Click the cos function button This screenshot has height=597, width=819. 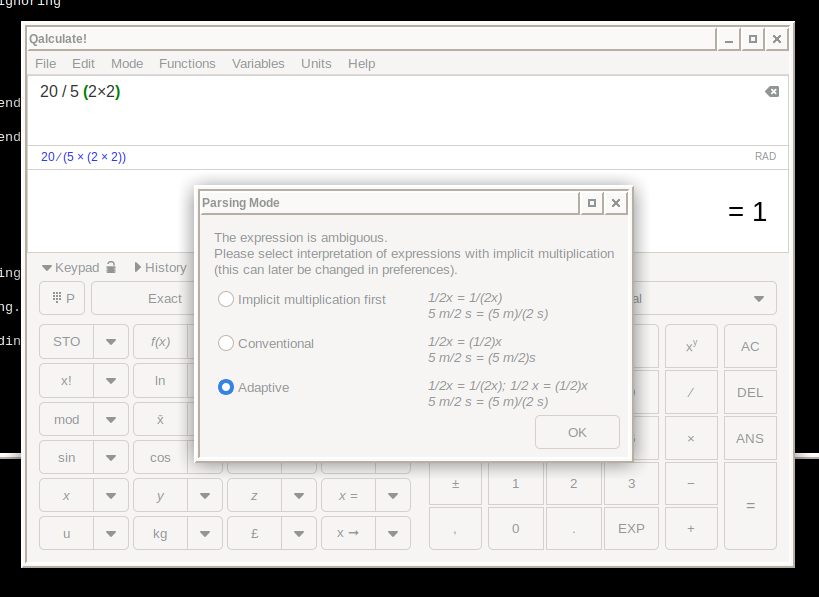point(160,458)
